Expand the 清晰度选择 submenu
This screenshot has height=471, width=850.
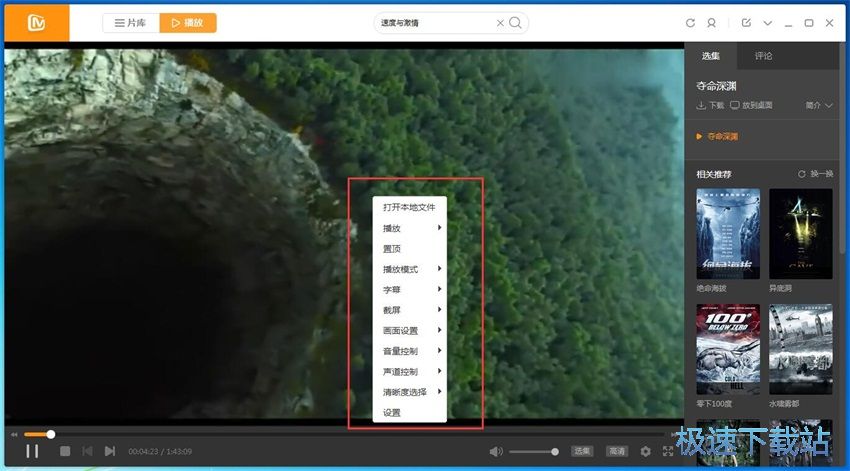point(409,392)
